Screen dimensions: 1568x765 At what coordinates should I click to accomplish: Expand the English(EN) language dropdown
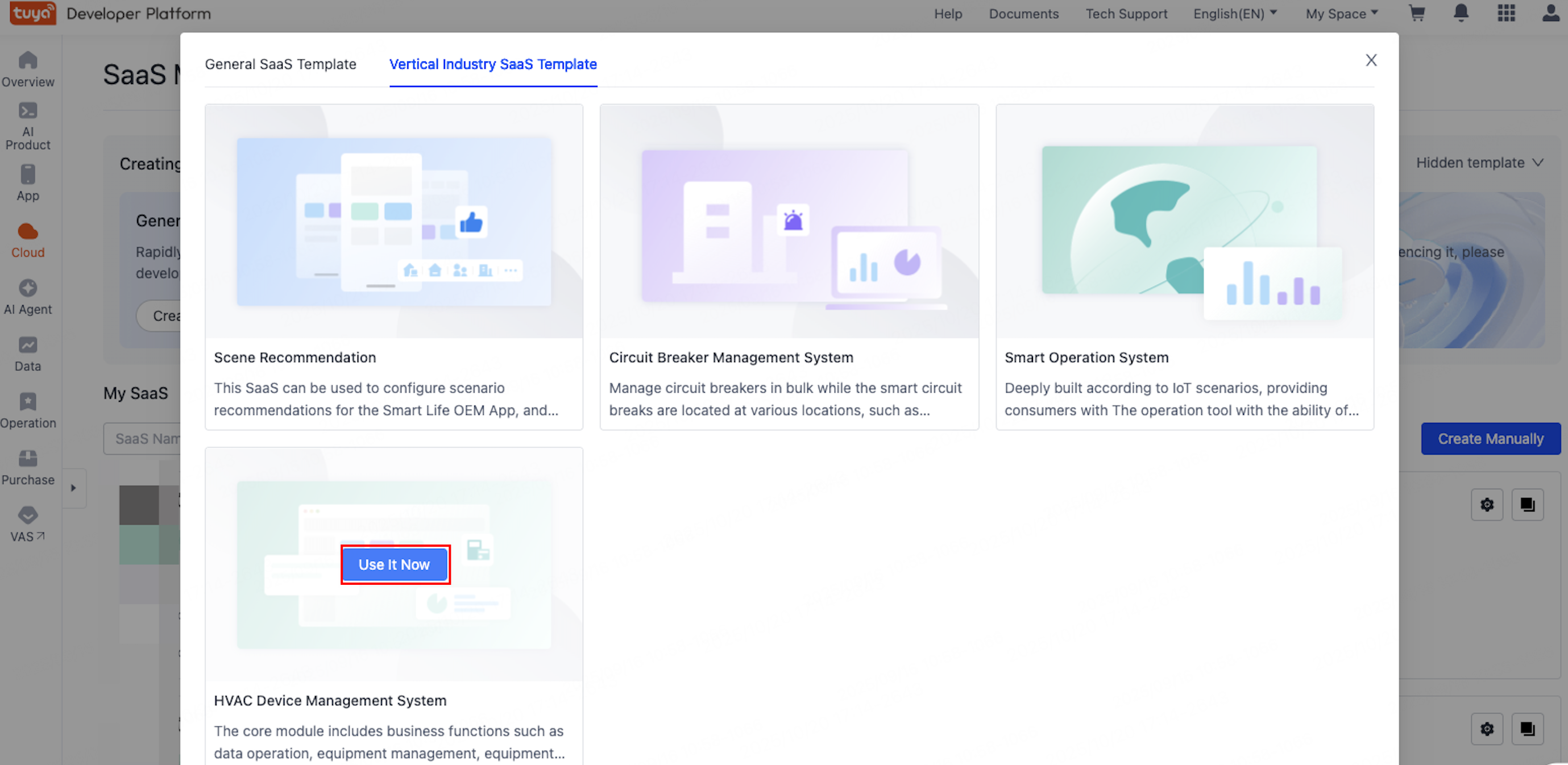(x=1234, y=14)
